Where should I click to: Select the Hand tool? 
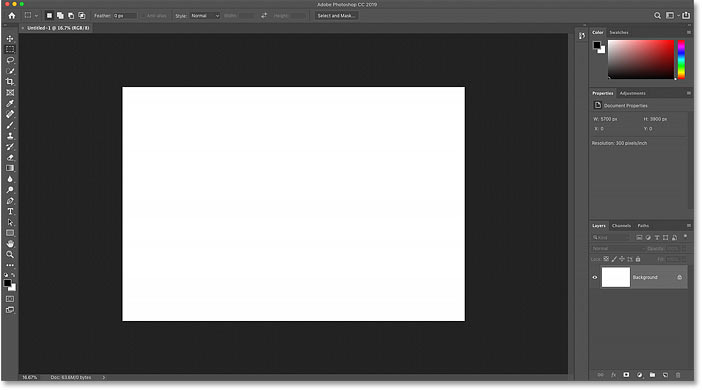(10, 244)
